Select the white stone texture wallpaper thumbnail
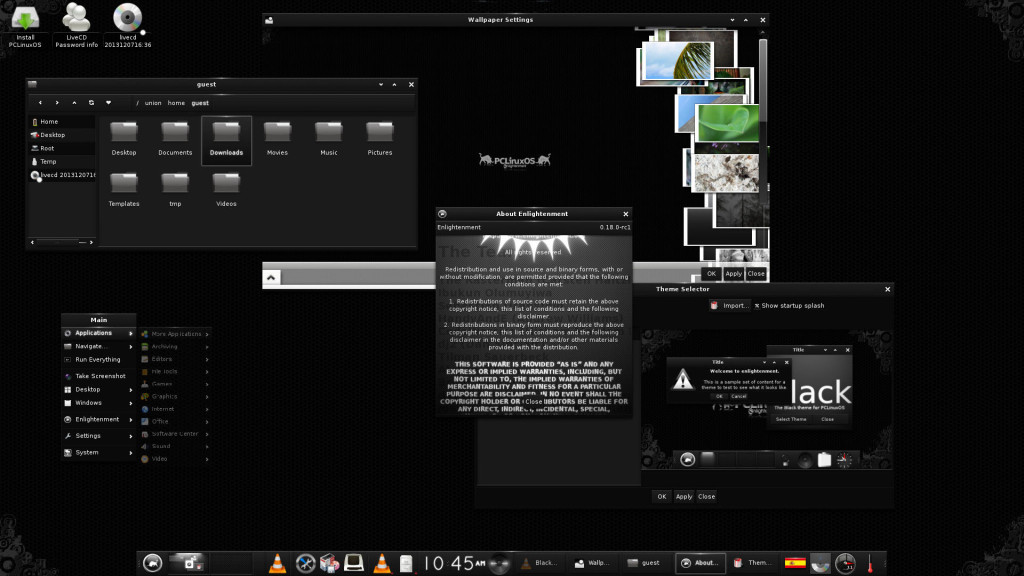The height and width of the screenshot is (576, 1024). [726, 172]
